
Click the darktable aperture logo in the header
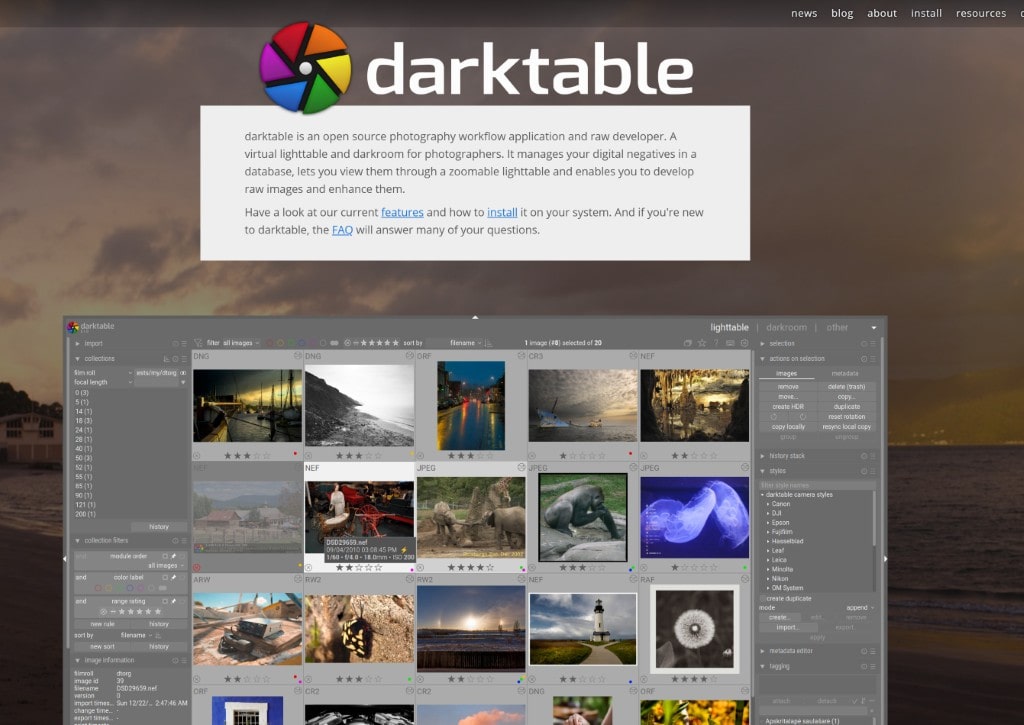pos(305,68)
